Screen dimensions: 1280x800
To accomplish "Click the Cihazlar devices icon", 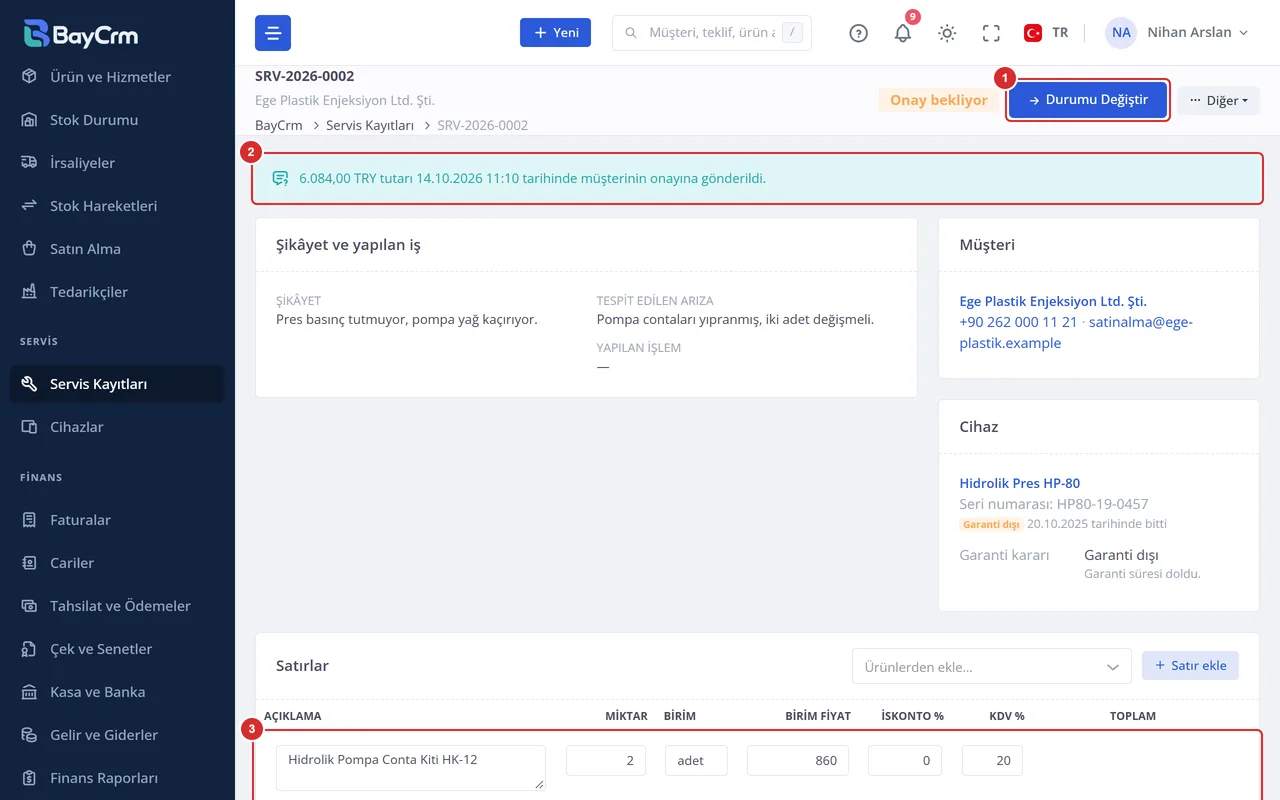I will [x=30, y=427].
